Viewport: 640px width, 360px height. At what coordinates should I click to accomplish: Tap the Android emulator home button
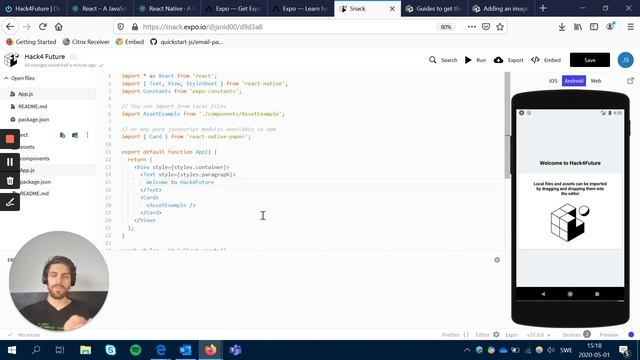click(x=570, y=294)
